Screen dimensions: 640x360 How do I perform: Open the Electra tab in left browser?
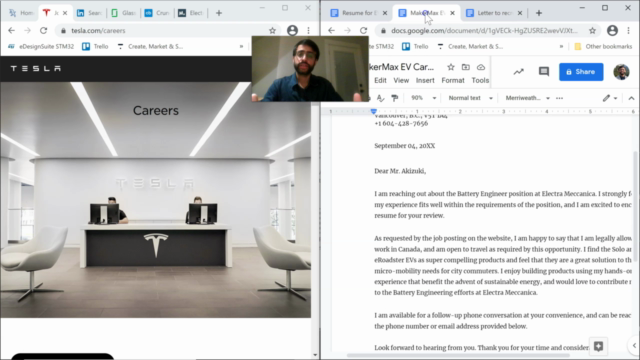[191, 13]
